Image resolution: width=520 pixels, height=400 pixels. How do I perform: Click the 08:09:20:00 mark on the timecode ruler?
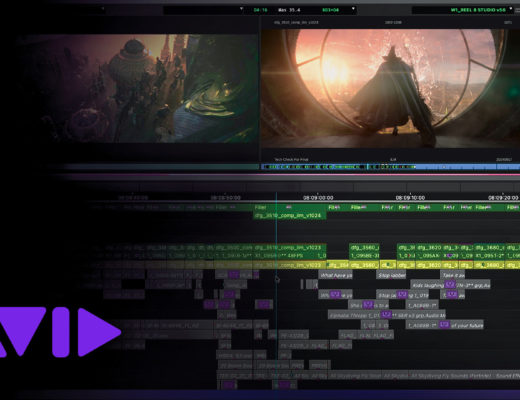point(503,198)
